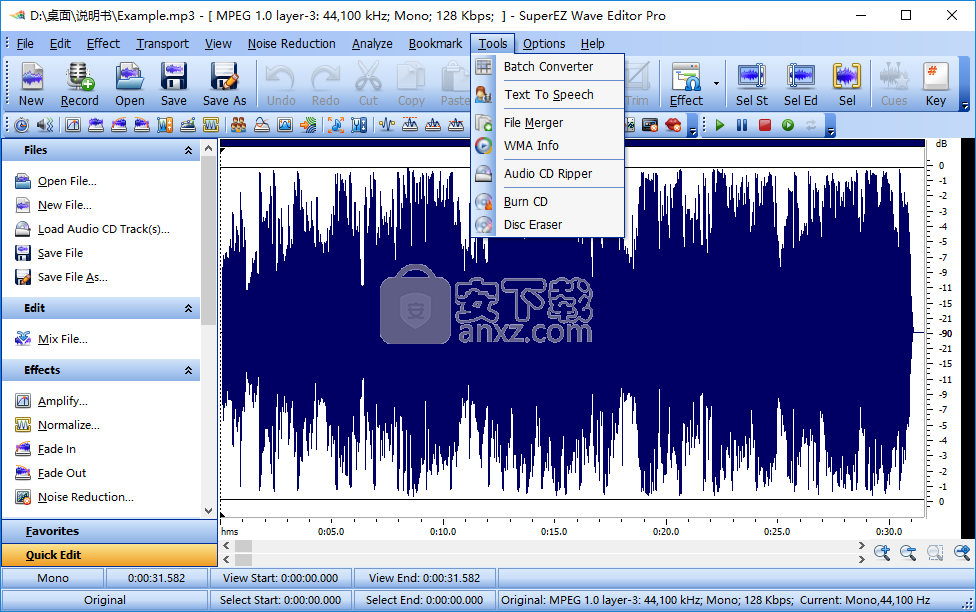Click the Amplify icon in Effects panel

tap(23, 401)
